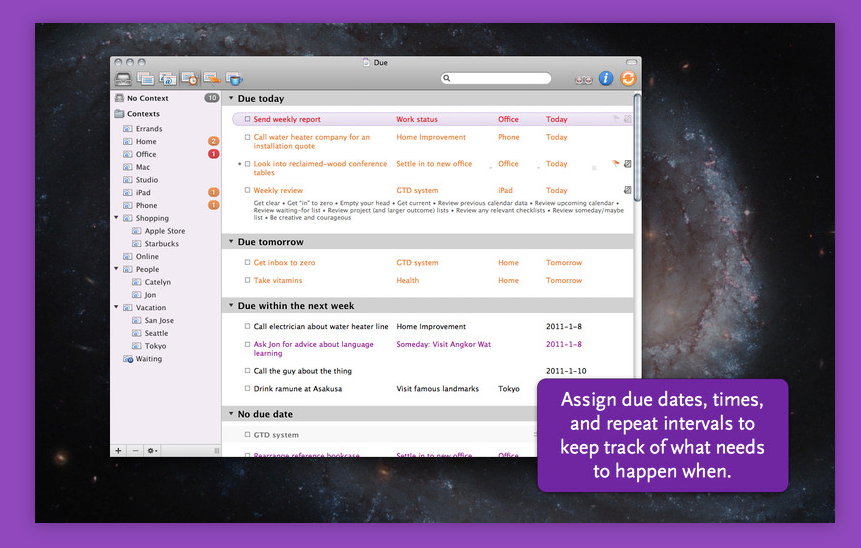861x548 pixels.
Task: Open the gear action menu in sidebar
Action: click(152, 451)
